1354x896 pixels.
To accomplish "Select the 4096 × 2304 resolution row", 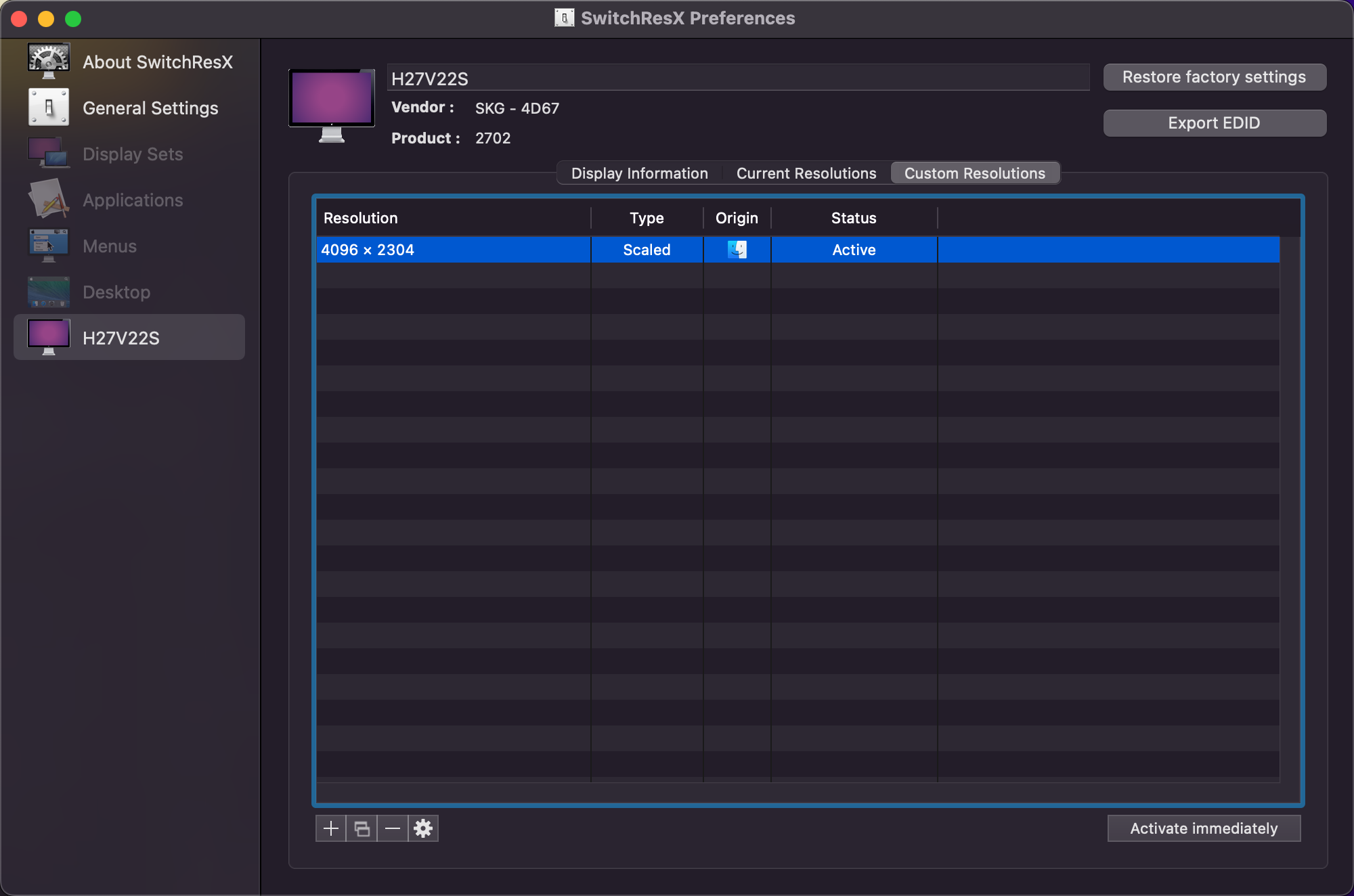I will [x=452, y=250].
